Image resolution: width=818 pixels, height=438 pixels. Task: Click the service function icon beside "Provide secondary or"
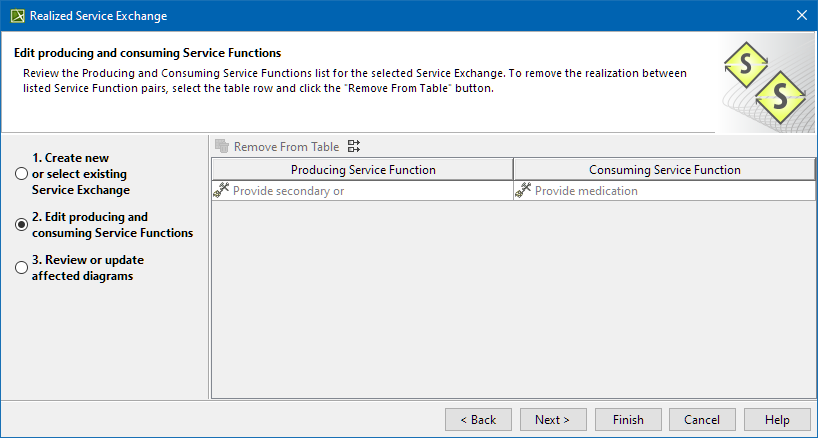click(x=222, y=190)
